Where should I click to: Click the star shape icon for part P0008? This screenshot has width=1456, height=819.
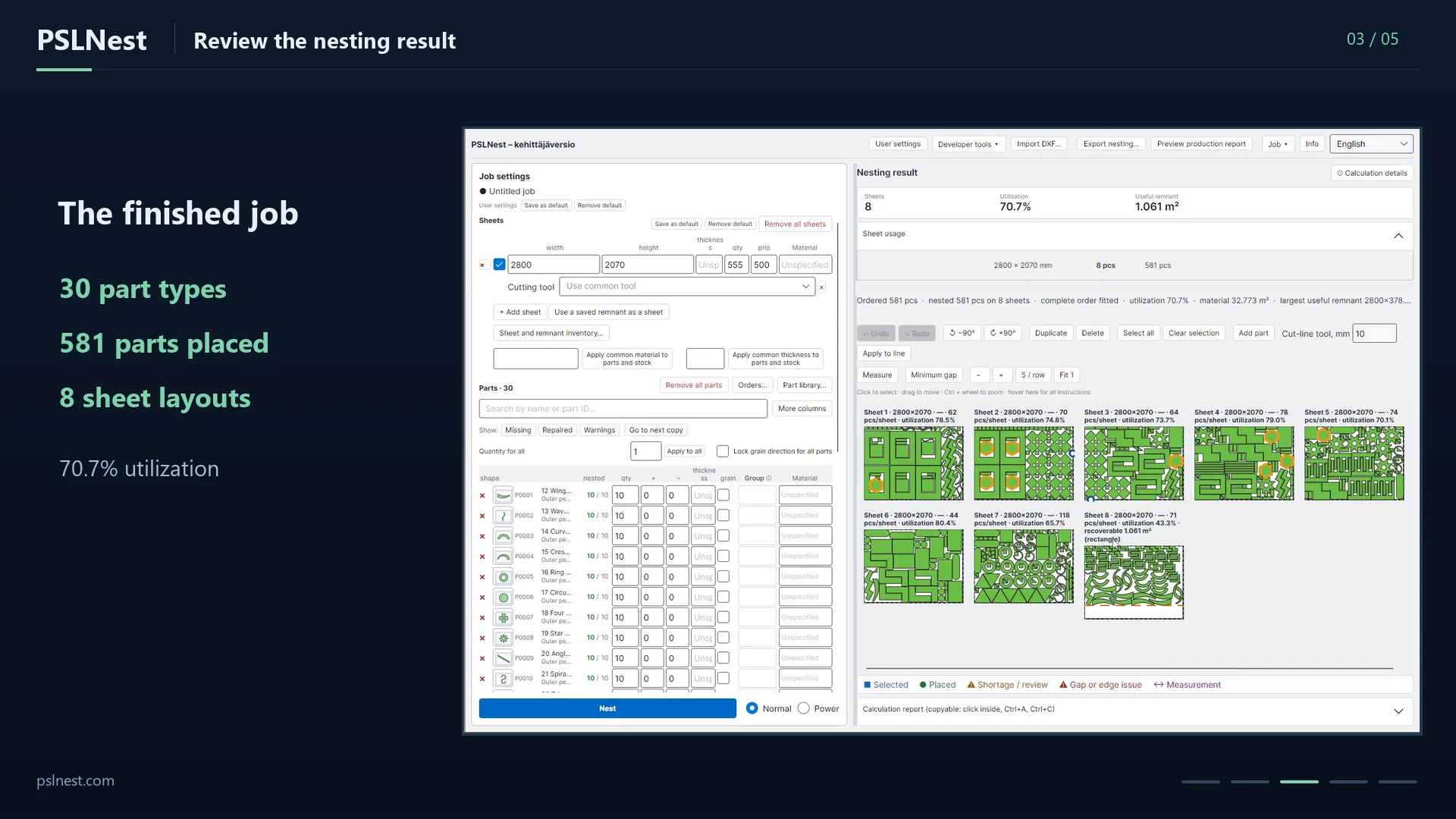503,639
